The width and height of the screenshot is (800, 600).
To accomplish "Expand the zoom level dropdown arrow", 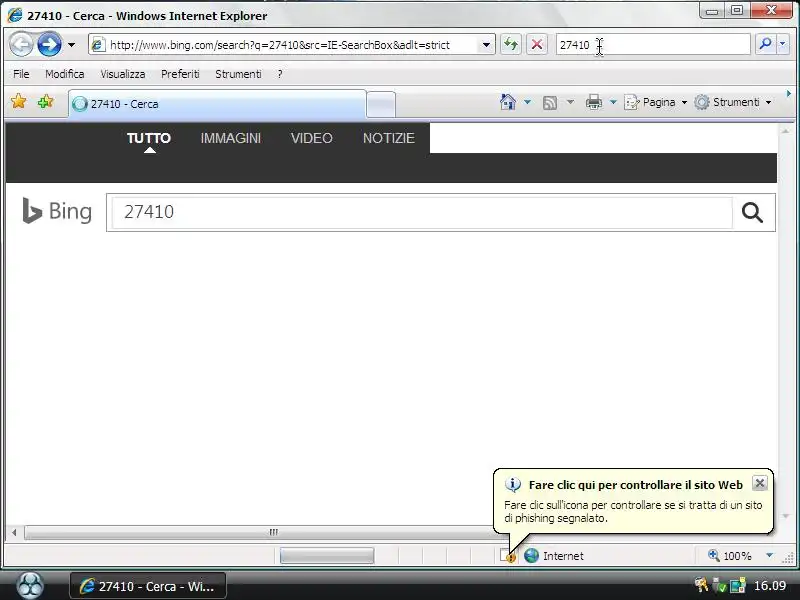I will [x=769, y=556].
